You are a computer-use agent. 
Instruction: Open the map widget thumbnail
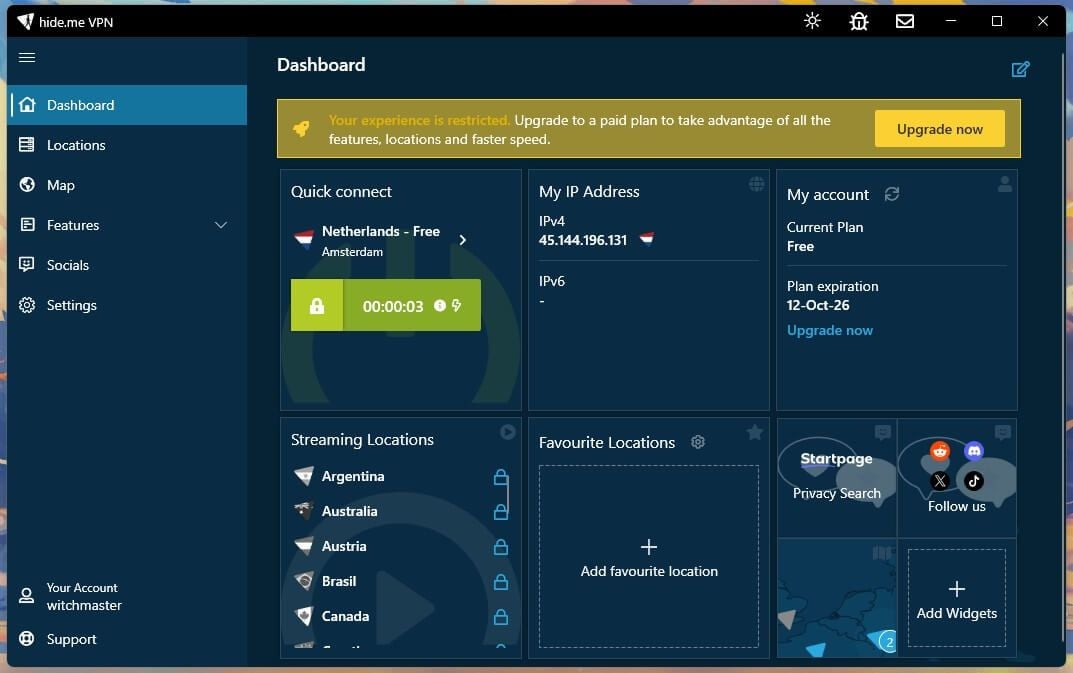[837, 598]
